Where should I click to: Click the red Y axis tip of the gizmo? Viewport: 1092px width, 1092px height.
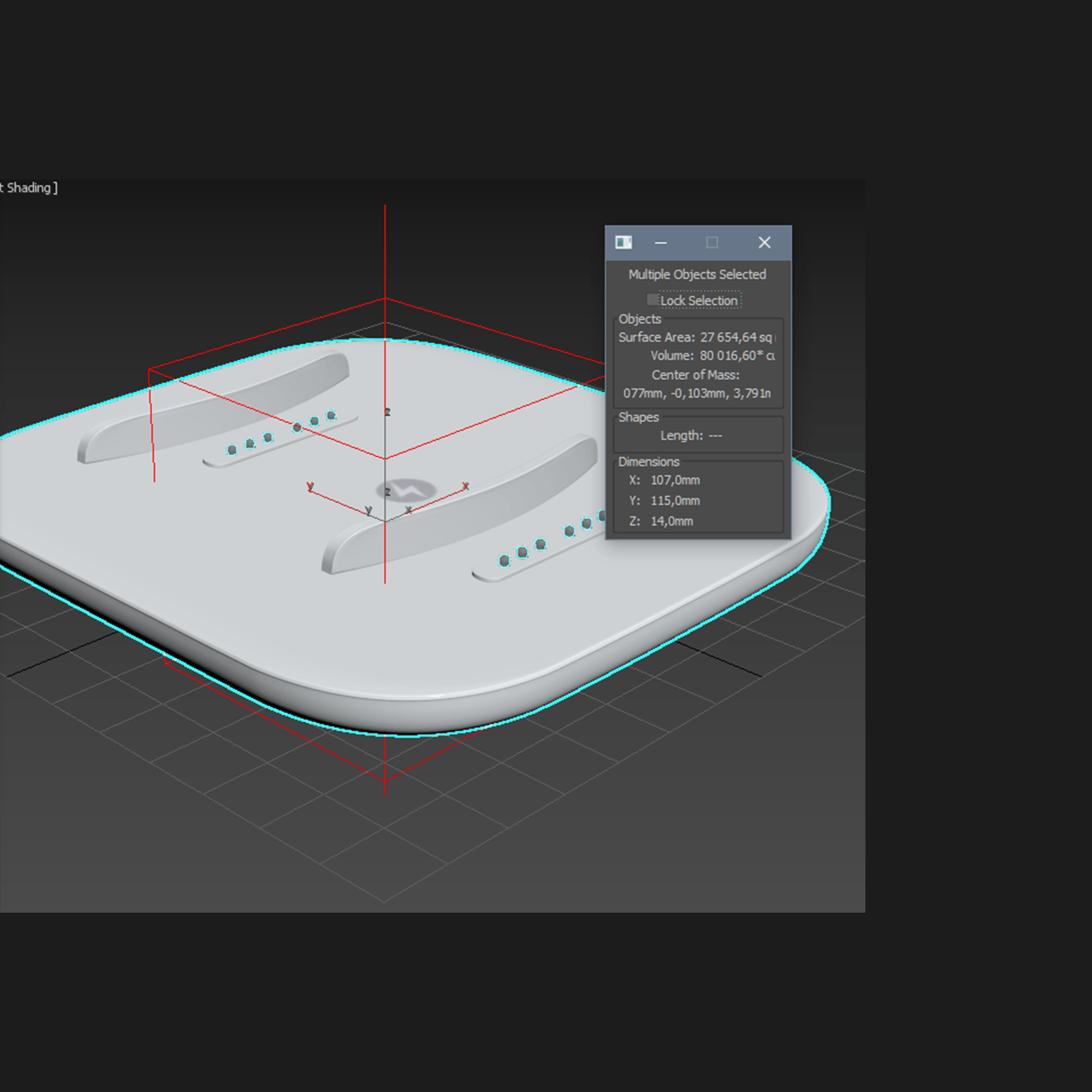point(310,487)
